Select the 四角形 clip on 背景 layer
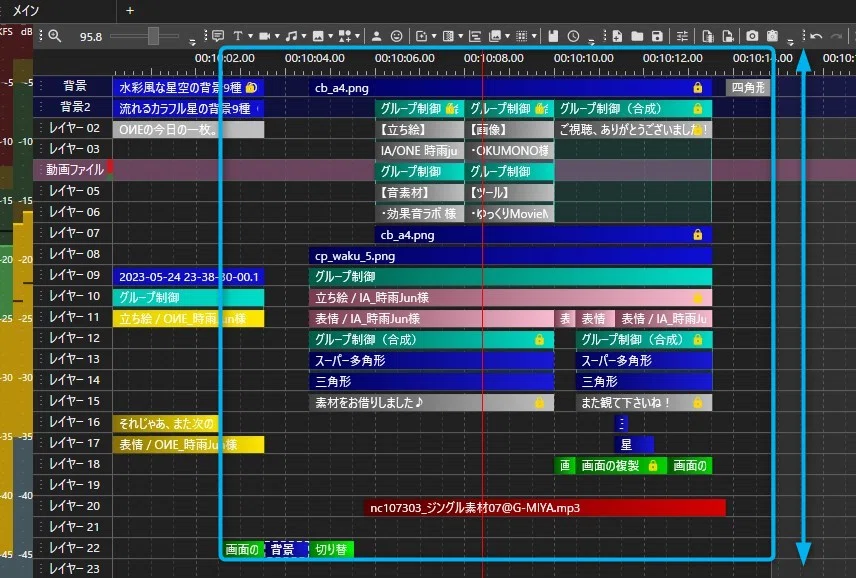 coord(748,87)
